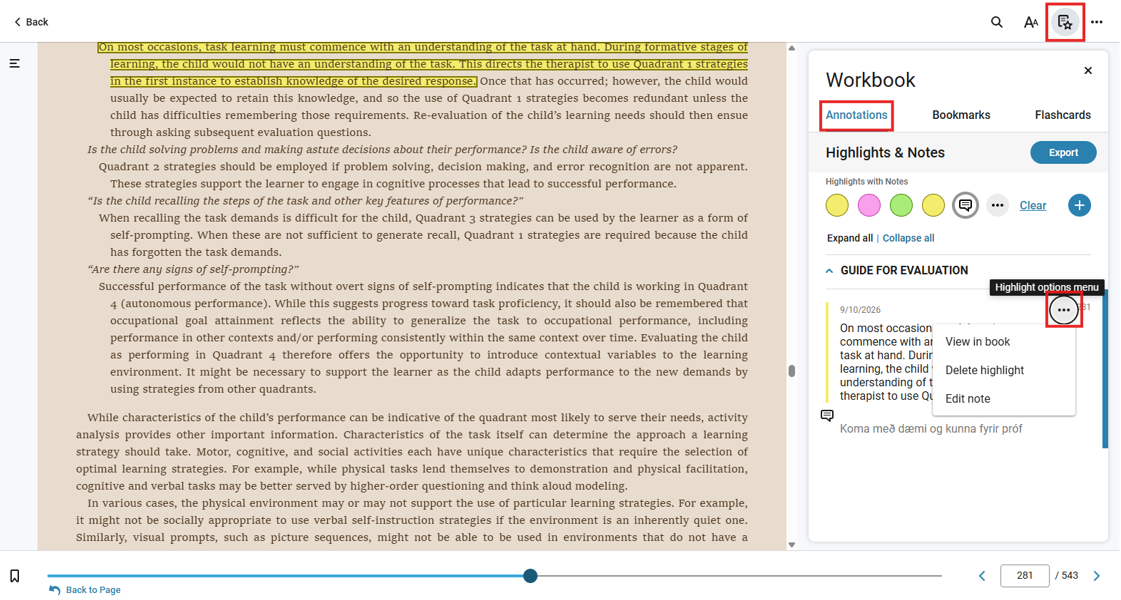The image size is (1121, 600).
Task: Click Collapse all
Action: pos(908,238)
